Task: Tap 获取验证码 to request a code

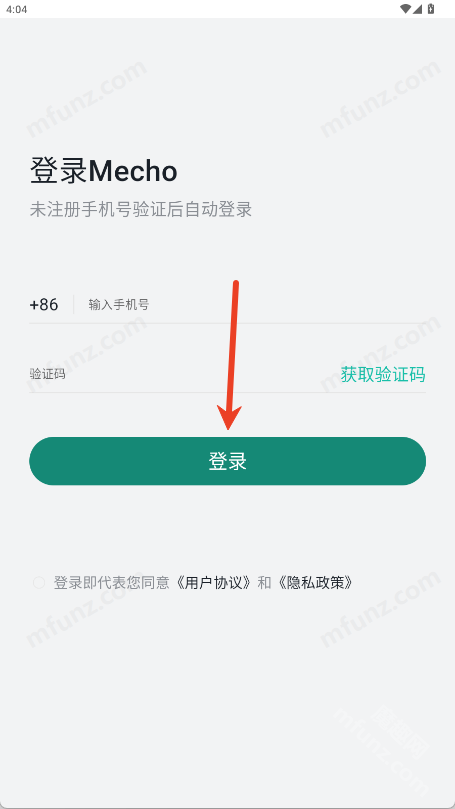Action: pyautogui.click(x=383, y=374)
